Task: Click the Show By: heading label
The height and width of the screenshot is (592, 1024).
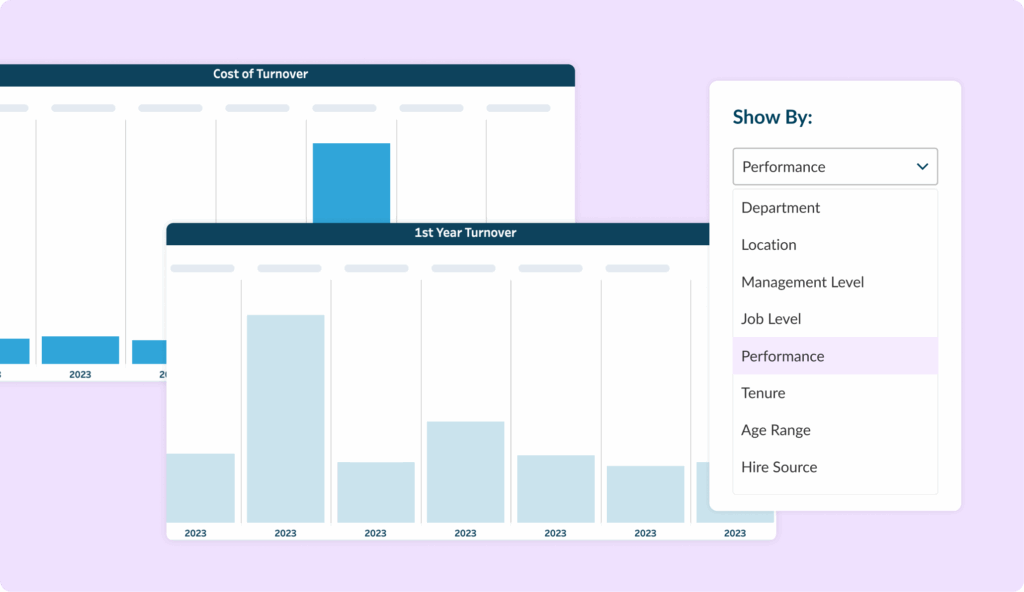Action: pyautogui.click(x=772, y=117)
